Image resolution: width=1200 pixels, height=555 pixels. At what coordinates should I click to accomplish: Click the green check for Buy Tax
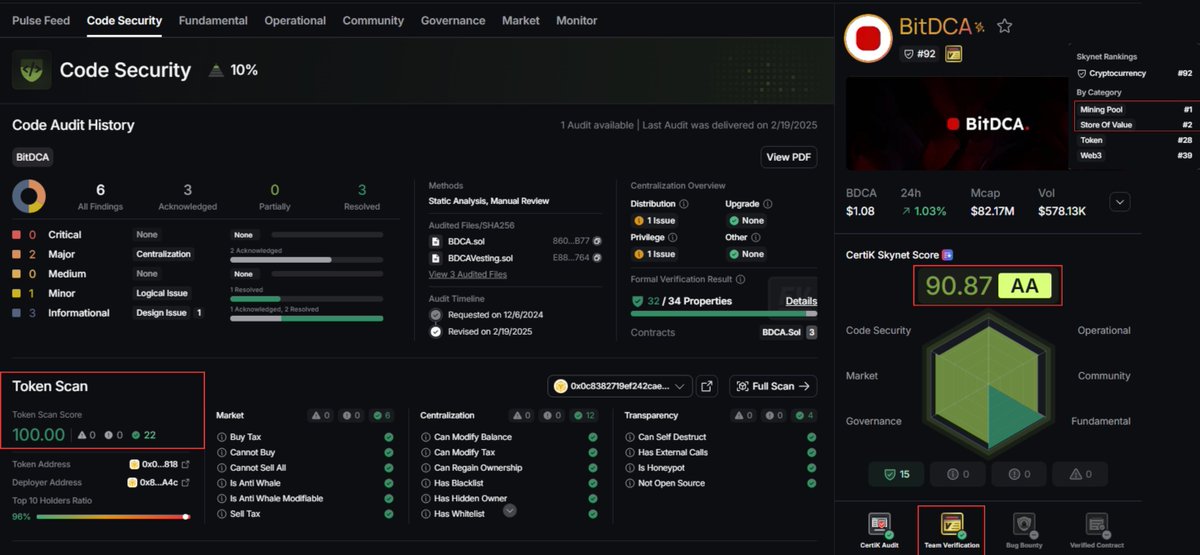point(389,437)
